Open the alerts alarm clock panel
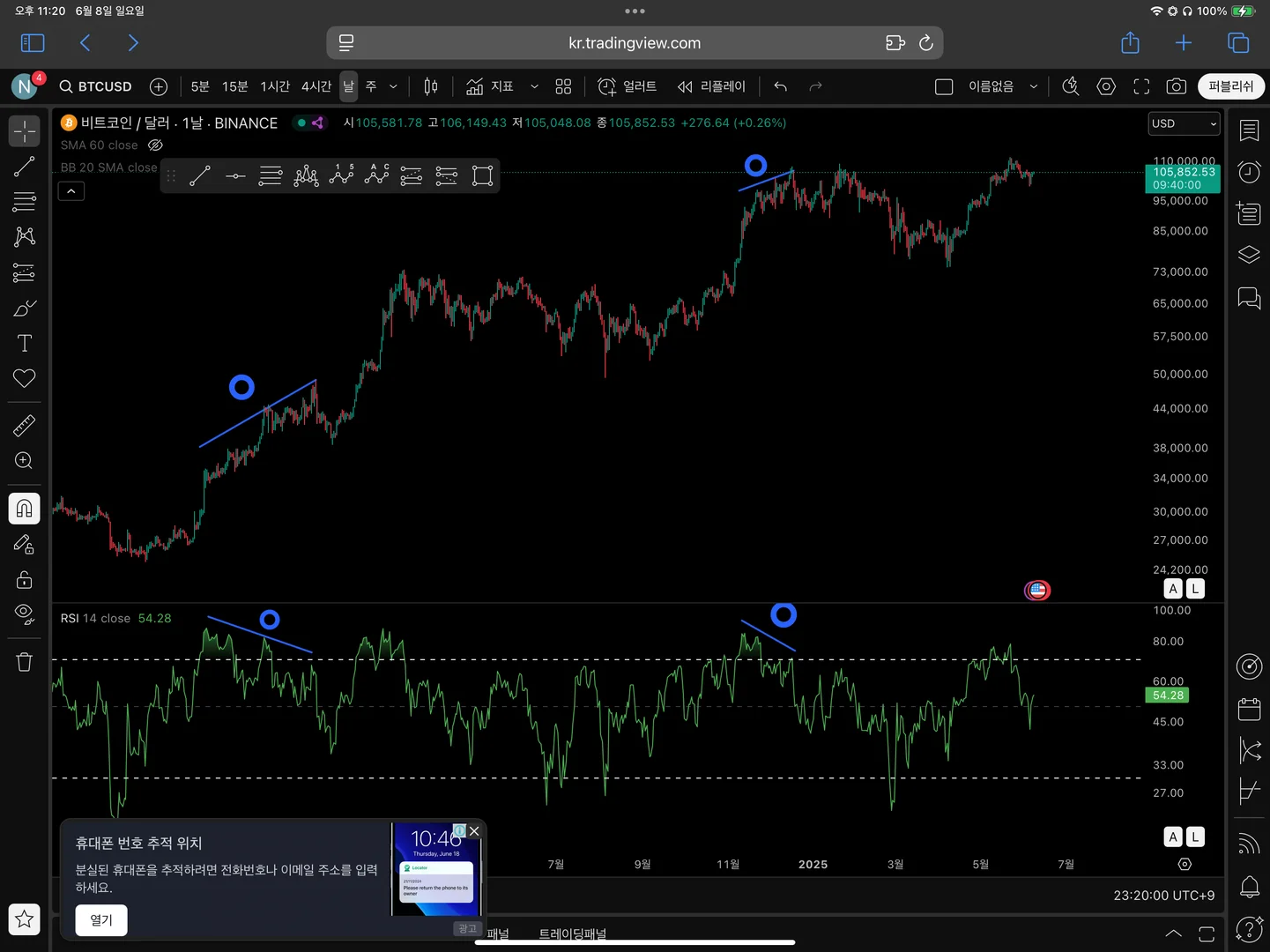1270x952 pixels. (1249, 172)
